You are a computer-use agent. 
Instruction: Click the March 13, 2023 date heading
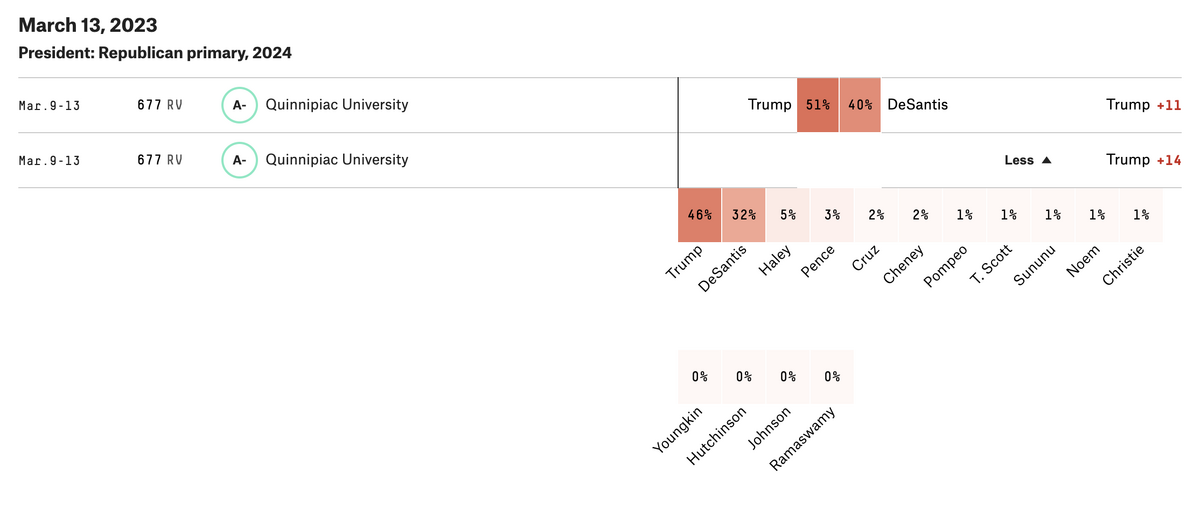88,25
